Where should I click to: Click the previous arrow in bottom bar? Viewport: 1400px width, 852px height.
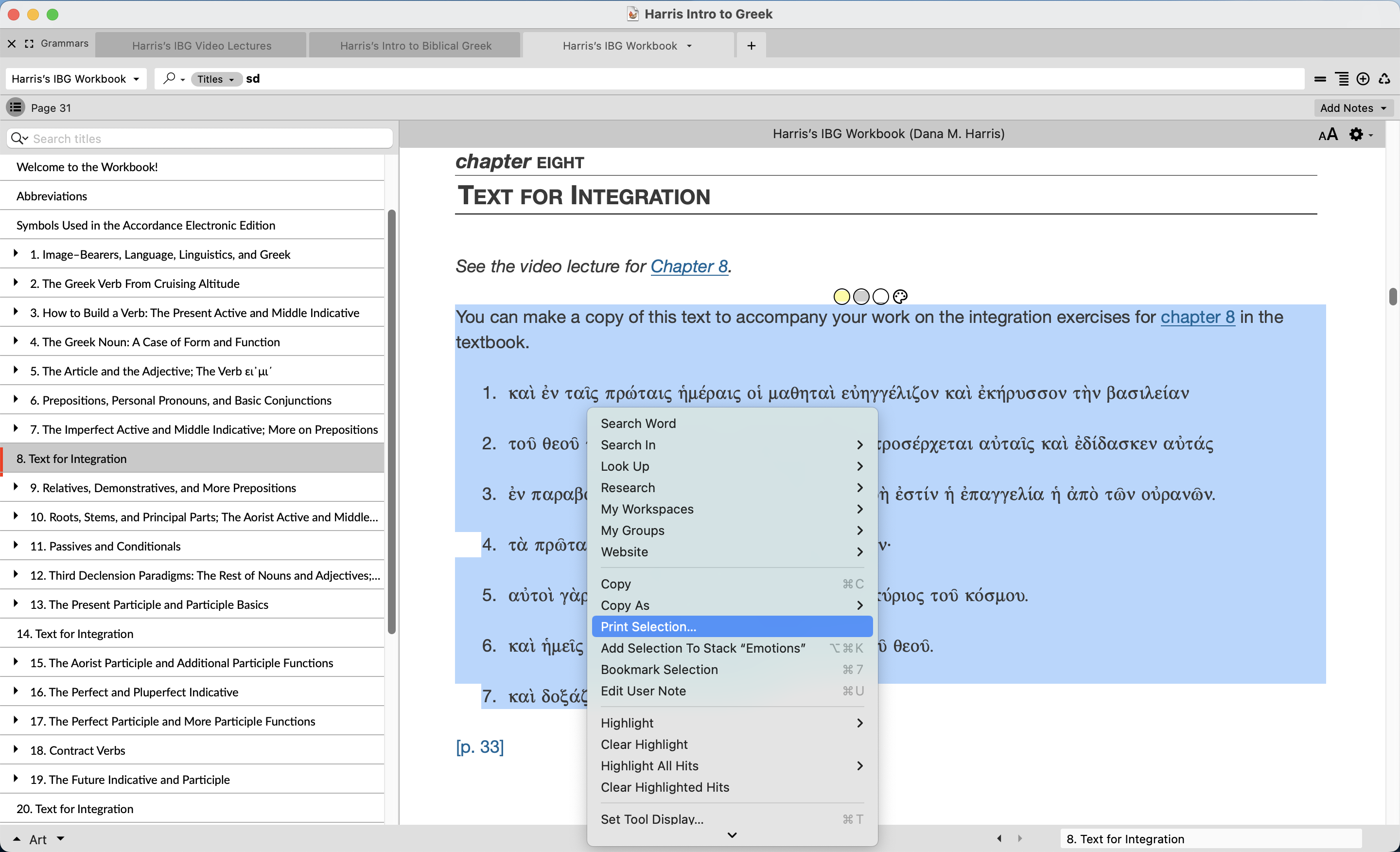pyautogui.click(x=999, y=838)
